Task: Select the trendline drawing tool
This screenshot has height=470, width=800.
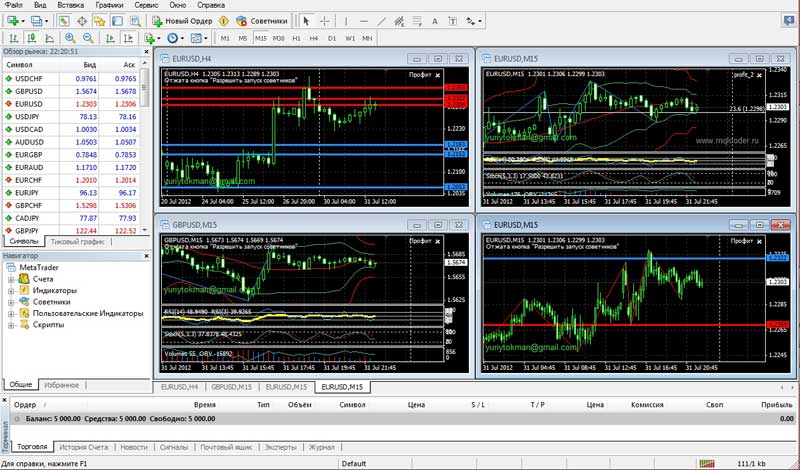Action: (x=382, y=21)
